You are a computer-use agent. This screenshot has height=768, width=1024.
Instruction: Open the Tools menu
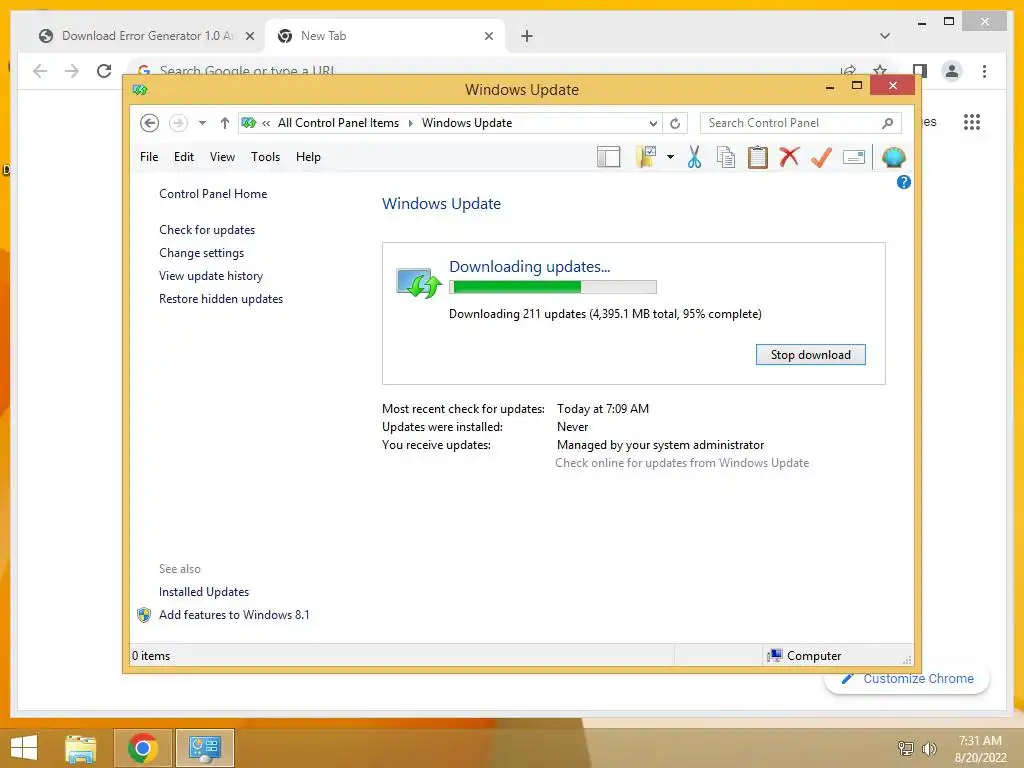click(x=265, y=157)
